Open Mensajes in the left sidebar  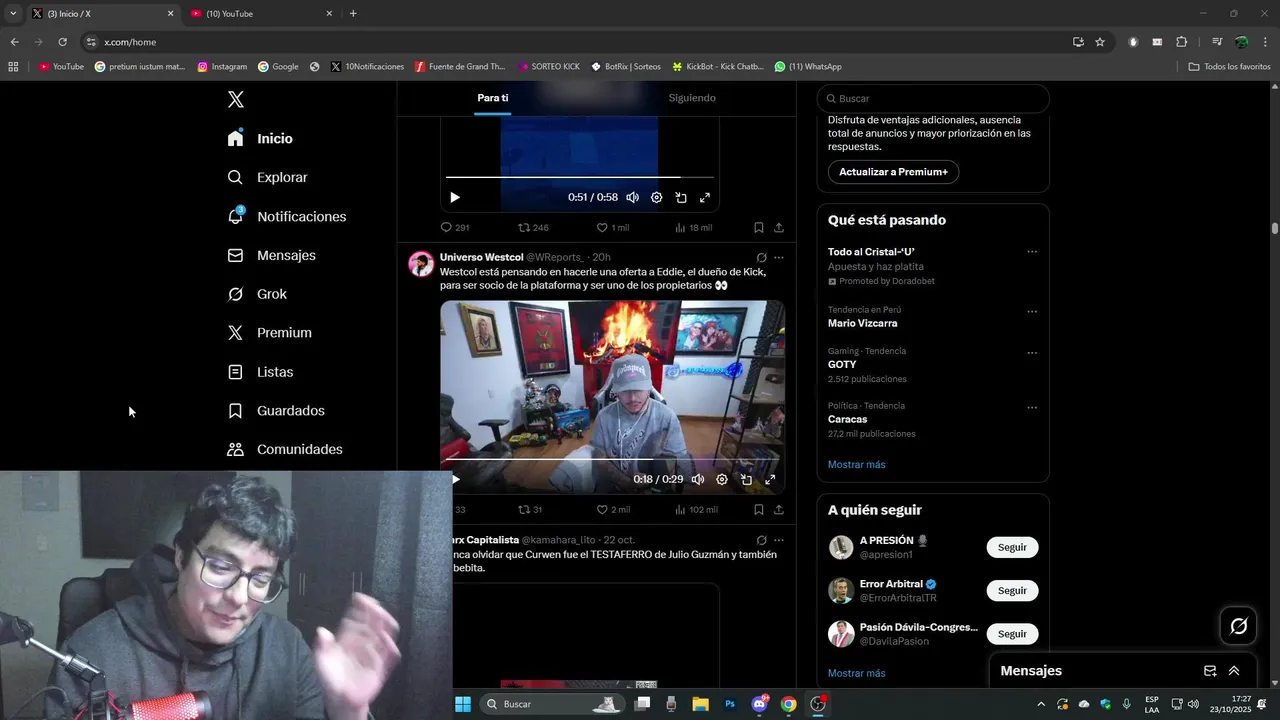272,255
